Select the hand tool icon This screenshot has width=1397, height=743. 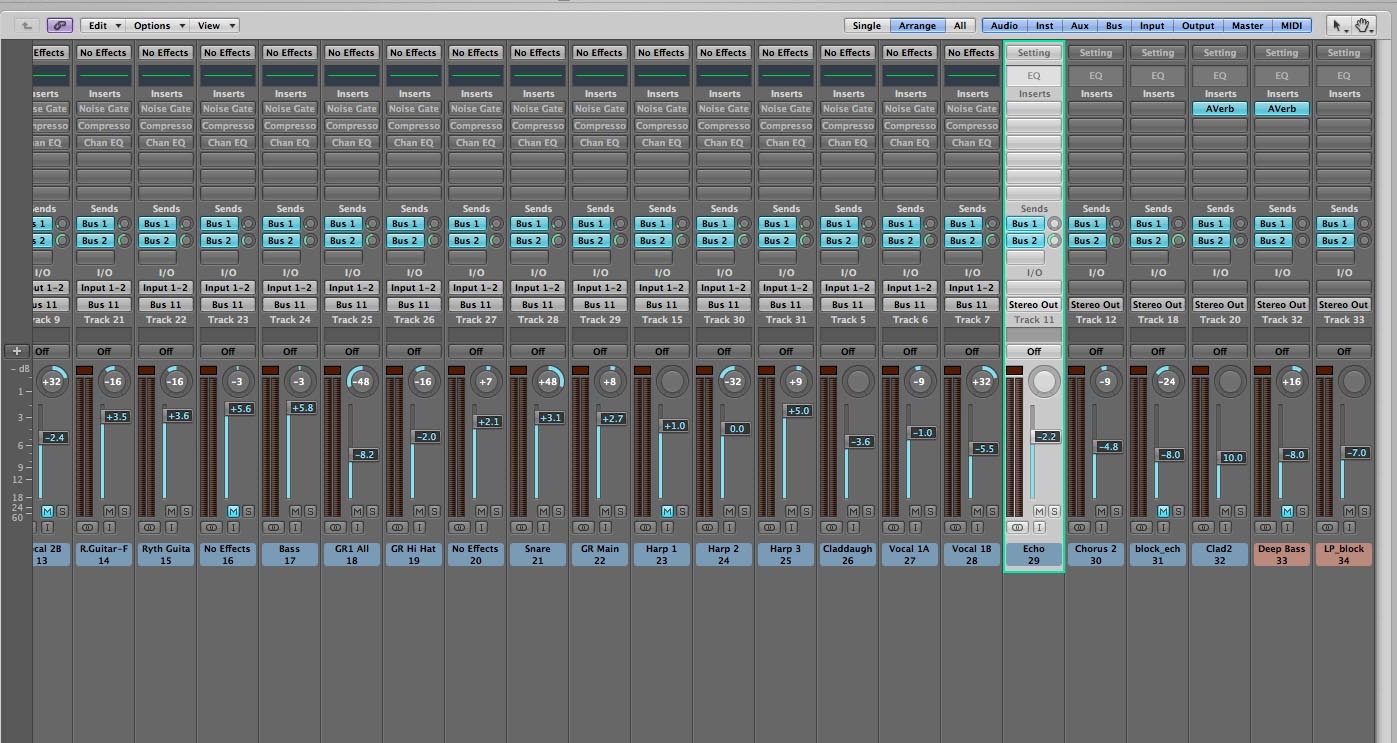tap(1364, 25)
